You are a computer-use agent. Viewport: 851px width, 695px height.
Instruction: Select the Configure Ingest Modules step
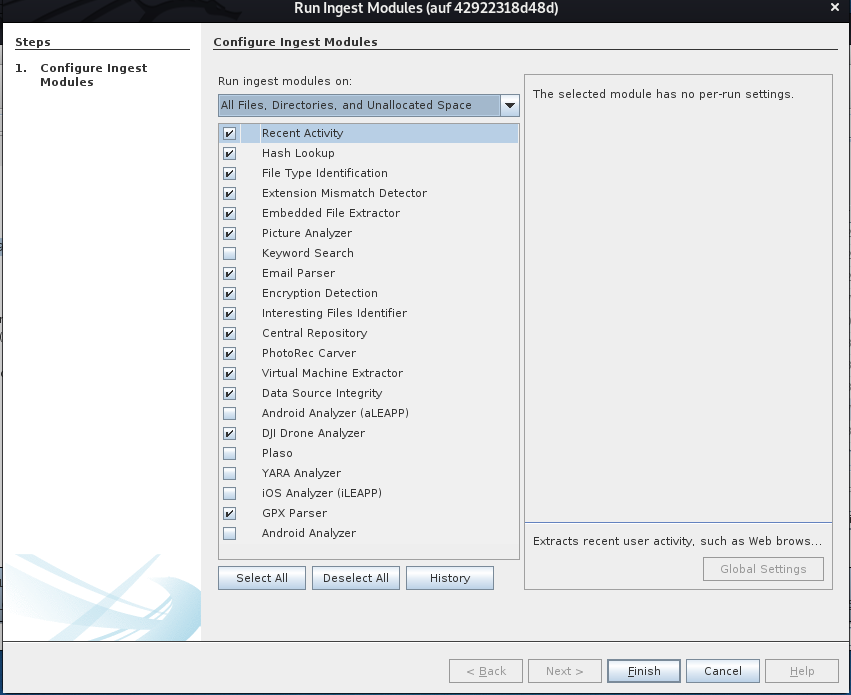93,75
